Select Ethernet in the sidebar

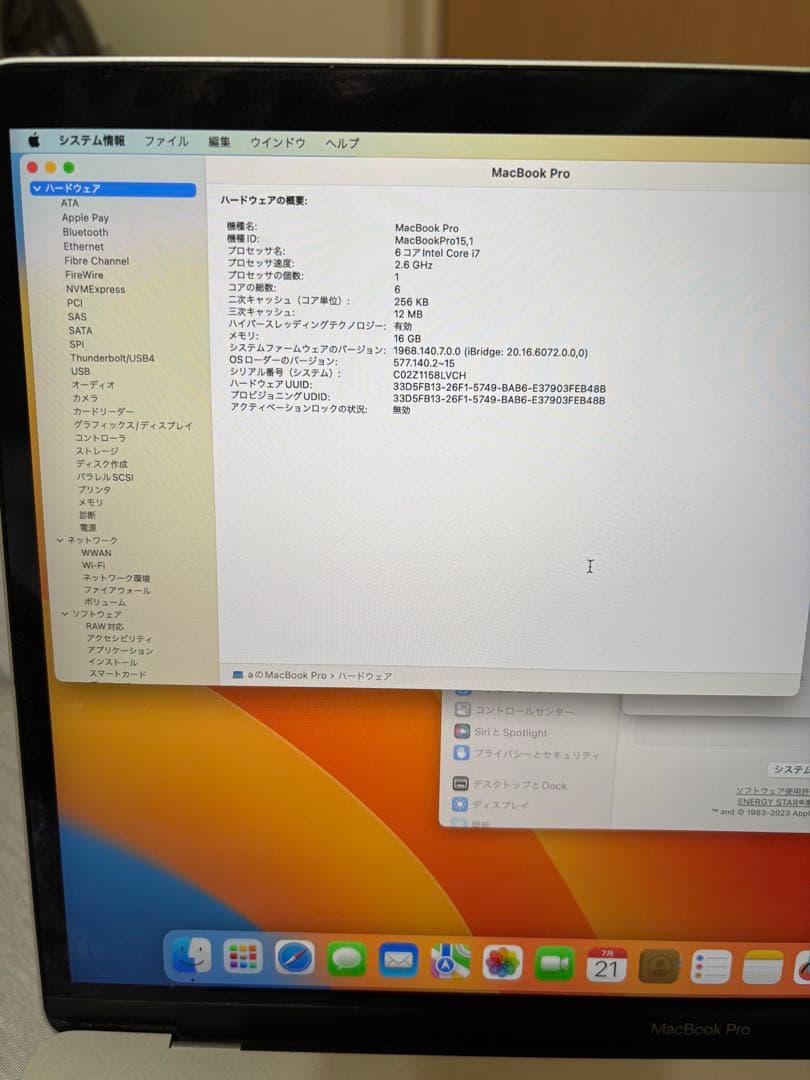coord(83,247)
